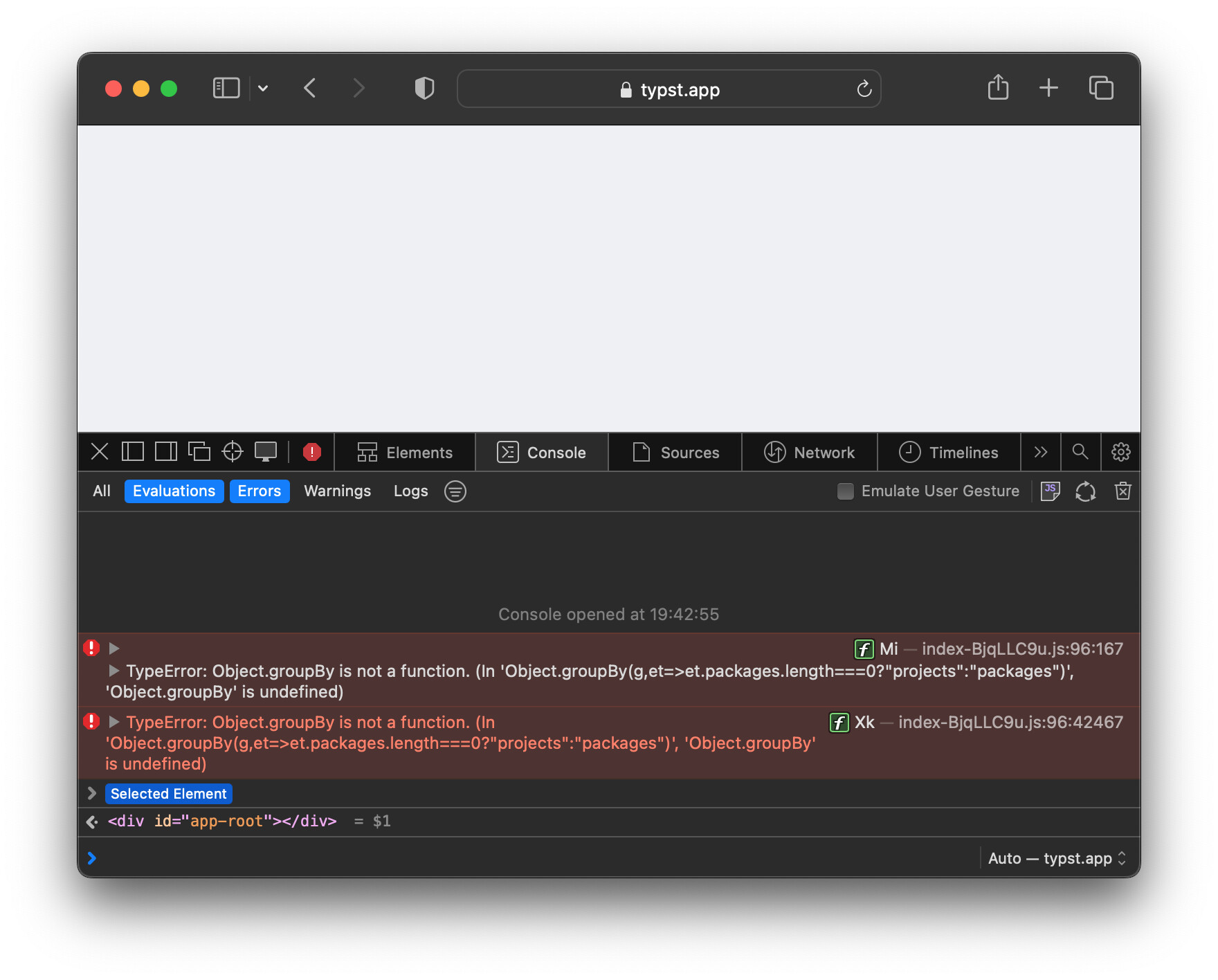
Task: Go back to the previous page
Action: [310, 88]
